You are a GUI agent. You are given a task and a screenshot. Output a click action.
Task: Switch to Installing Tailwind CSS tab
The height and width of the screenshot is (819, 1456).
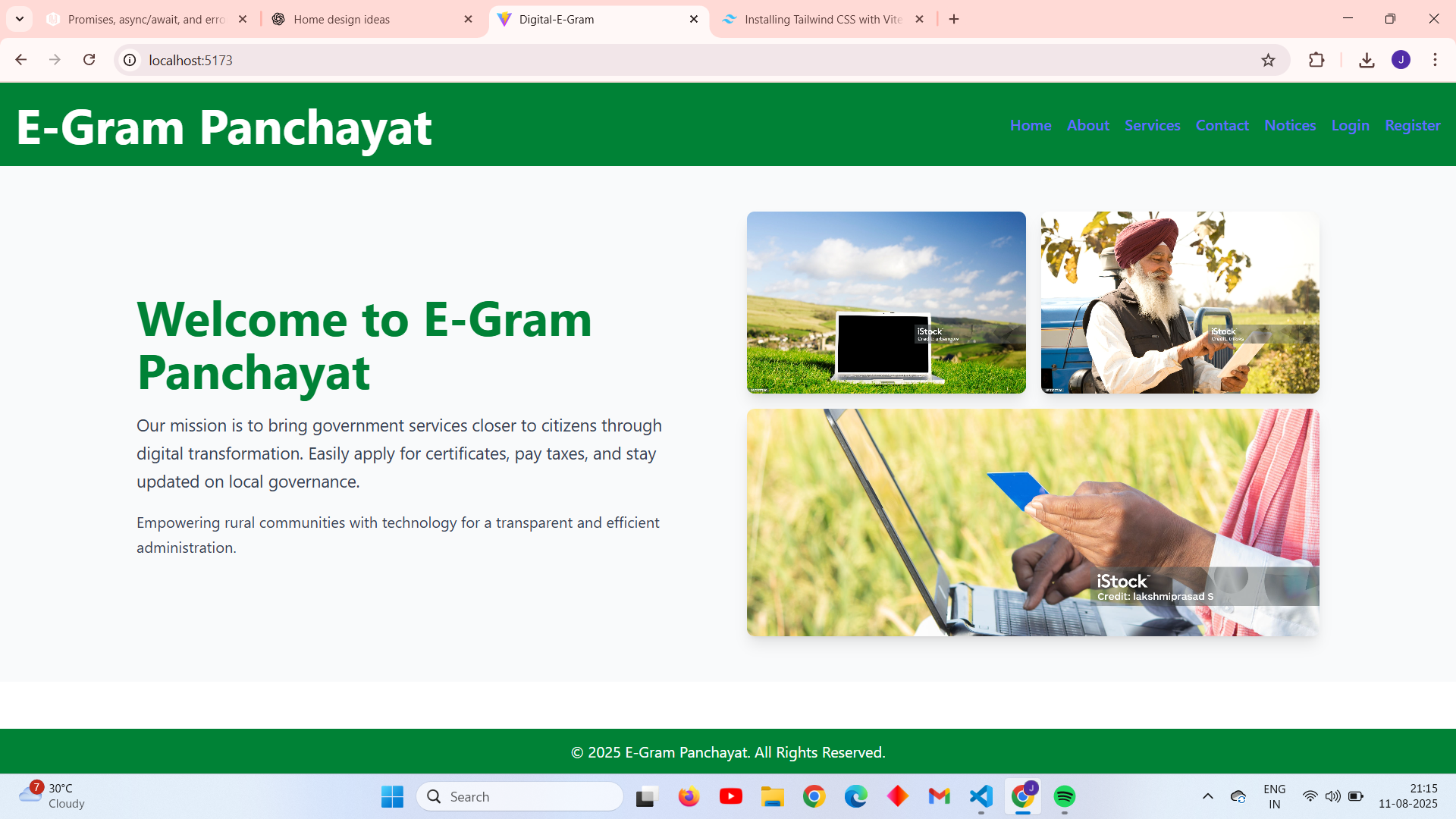[823, 19]
